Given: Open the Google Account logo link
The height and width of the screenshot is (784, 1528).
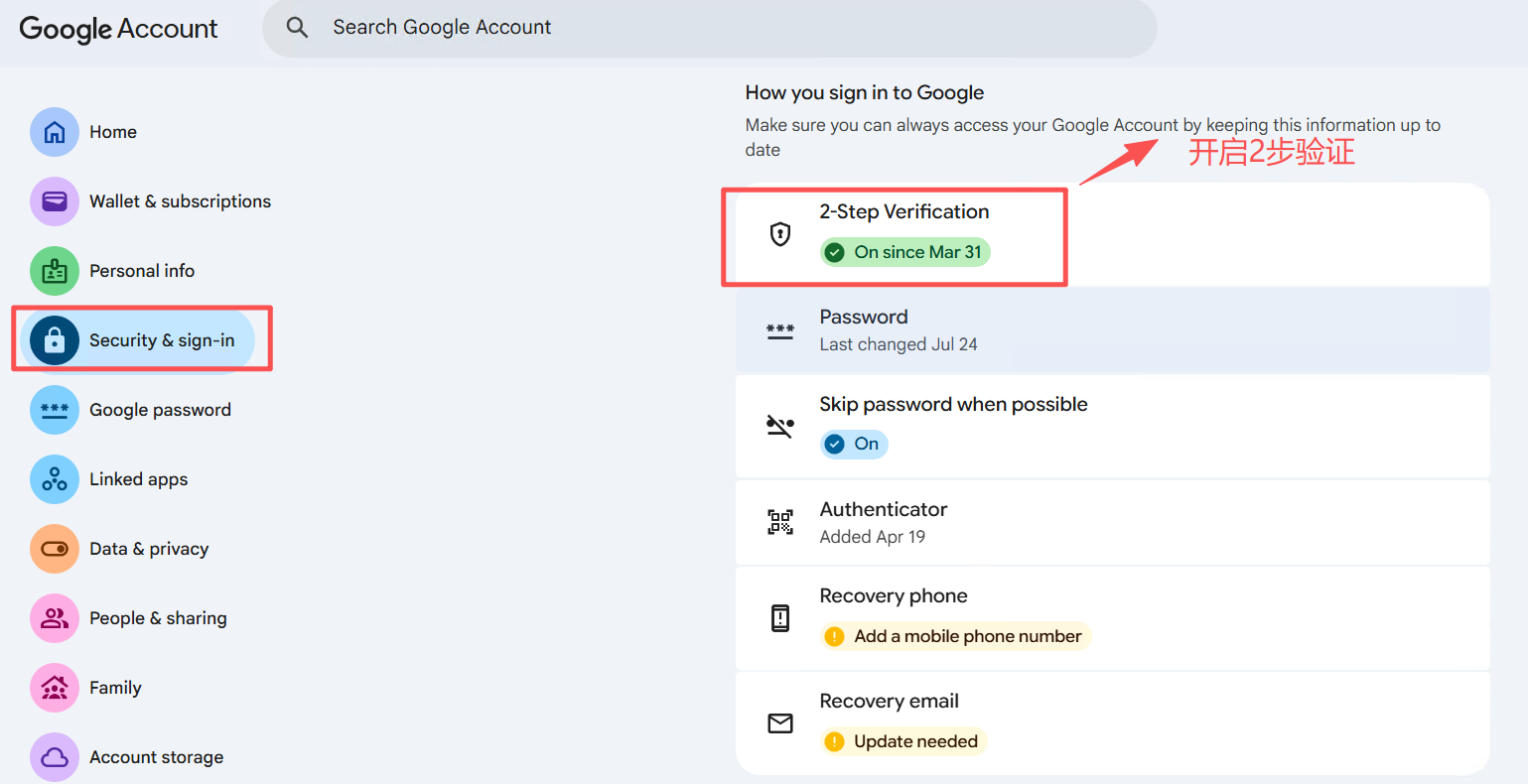Looking at the screenshot, I should [x=118, y=29].
